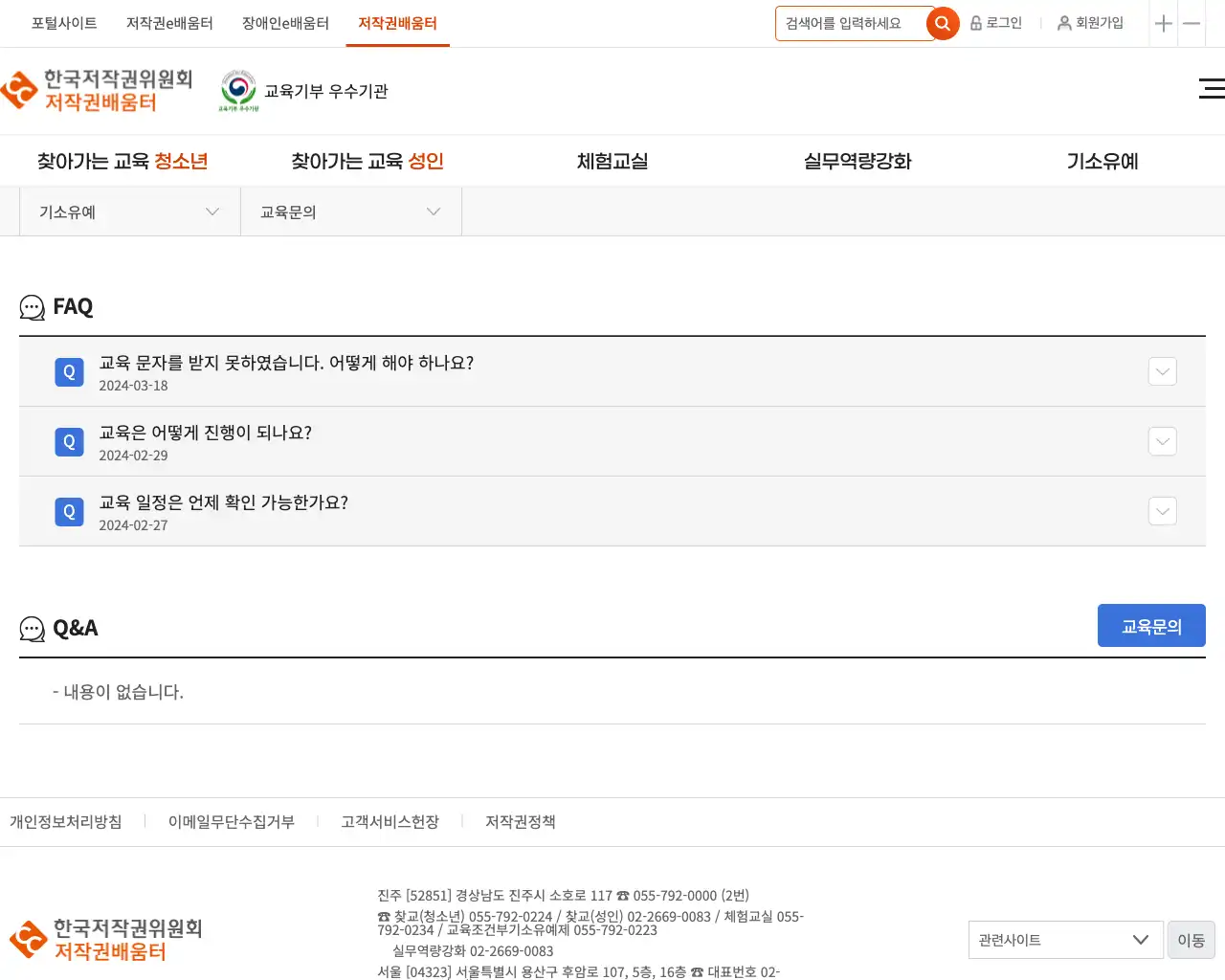This screenshot has width=1225, height=980.
Task: Expand the FAQ 교육 일정은 언제 확인 가능한가요
Action: [x=1162, y=511]
